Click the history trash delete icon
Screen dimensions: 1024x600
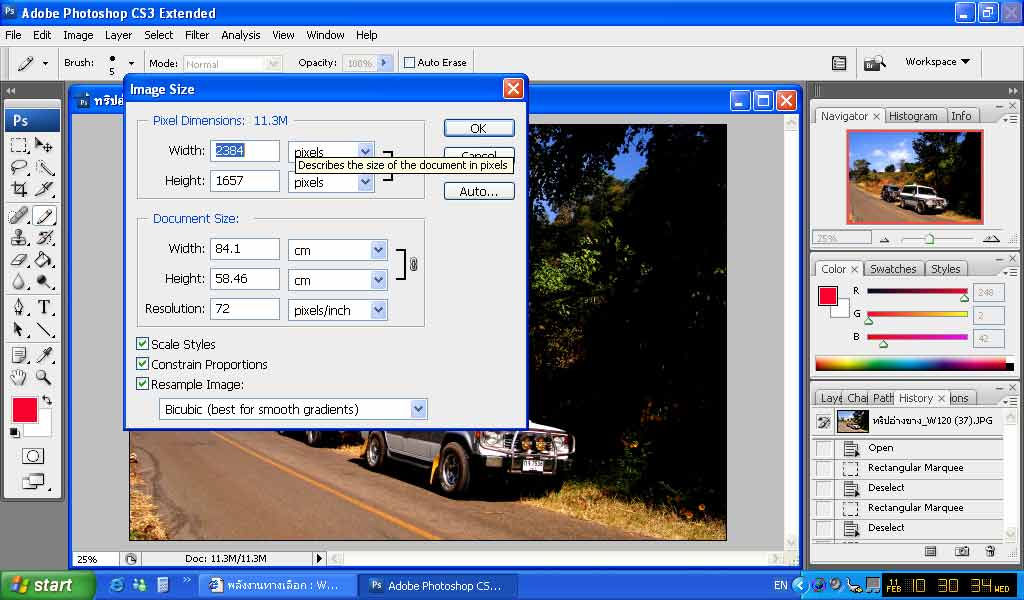click(990, 551)
